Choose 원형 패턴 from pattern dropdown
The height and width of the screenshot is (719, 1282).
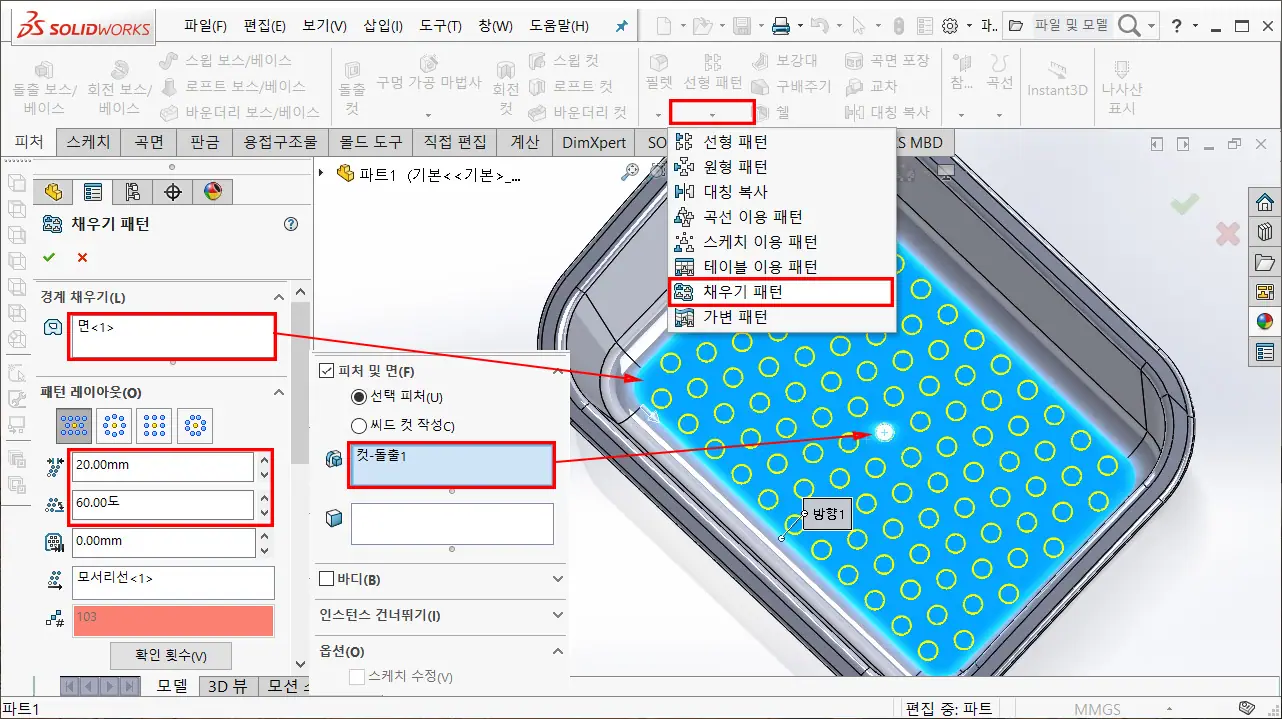click(x=735, y=167)
